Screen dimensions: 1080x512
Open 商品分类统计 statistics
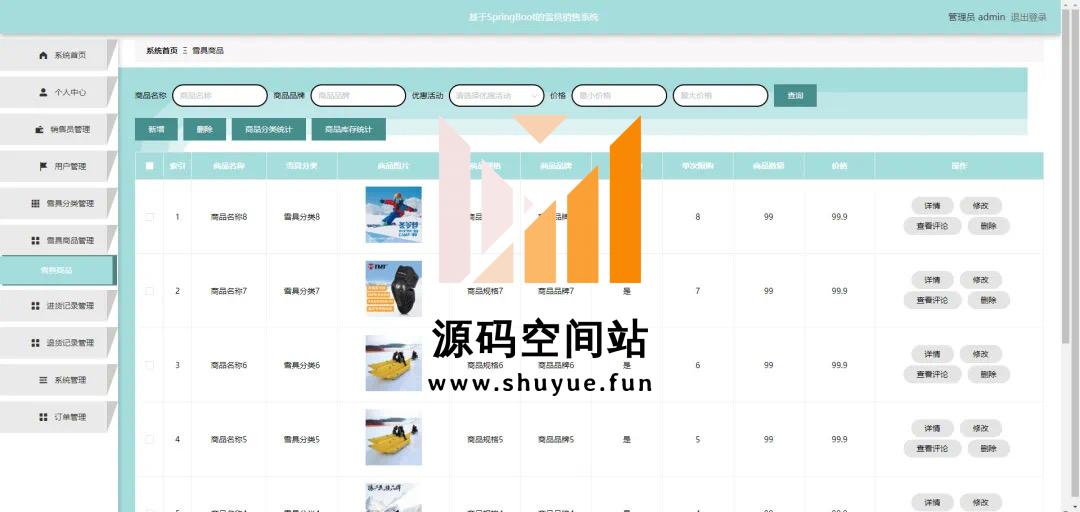click(x=269, y=130)
